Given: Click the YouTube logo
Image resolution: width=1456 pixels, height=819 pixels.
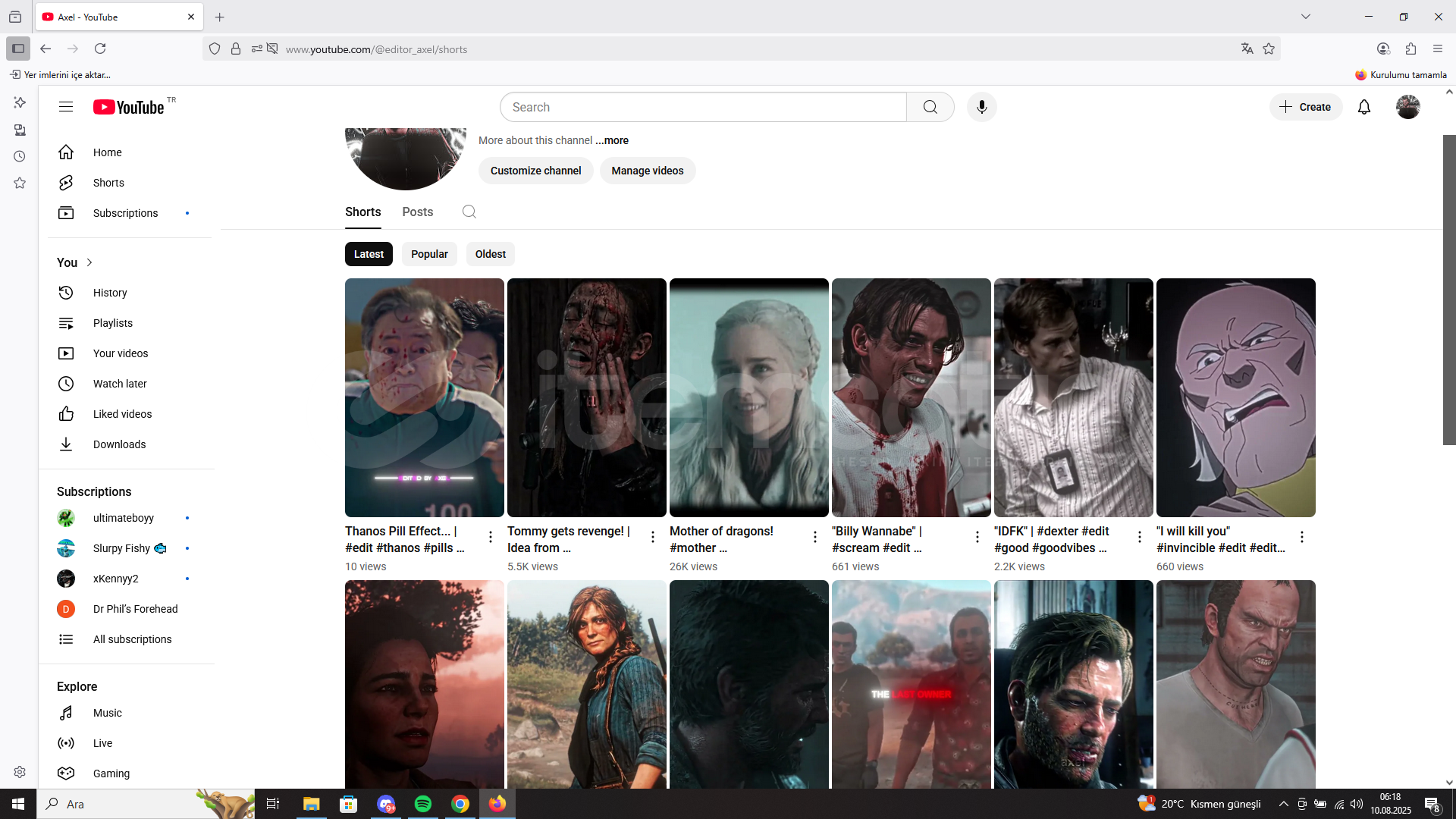Looking at the screenshot, I should [x=129, y=107].
